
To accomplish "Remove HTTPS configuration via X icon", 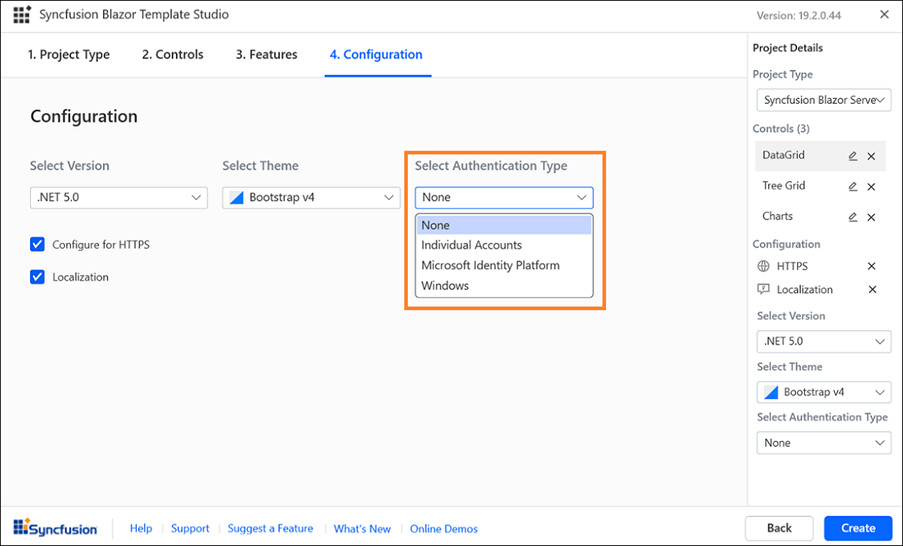I will pyautogui.click(x=871, y=267).
